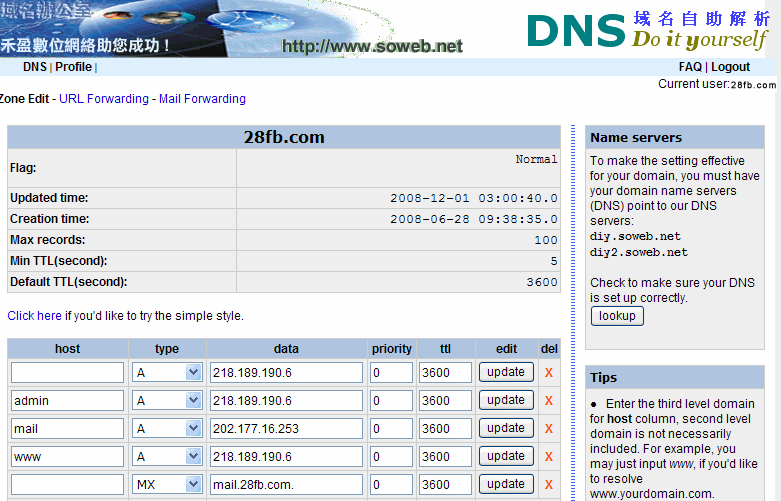Delete the first blank-host A record
The width and height of the screenshot is (781, 501).
pos(548,373)
